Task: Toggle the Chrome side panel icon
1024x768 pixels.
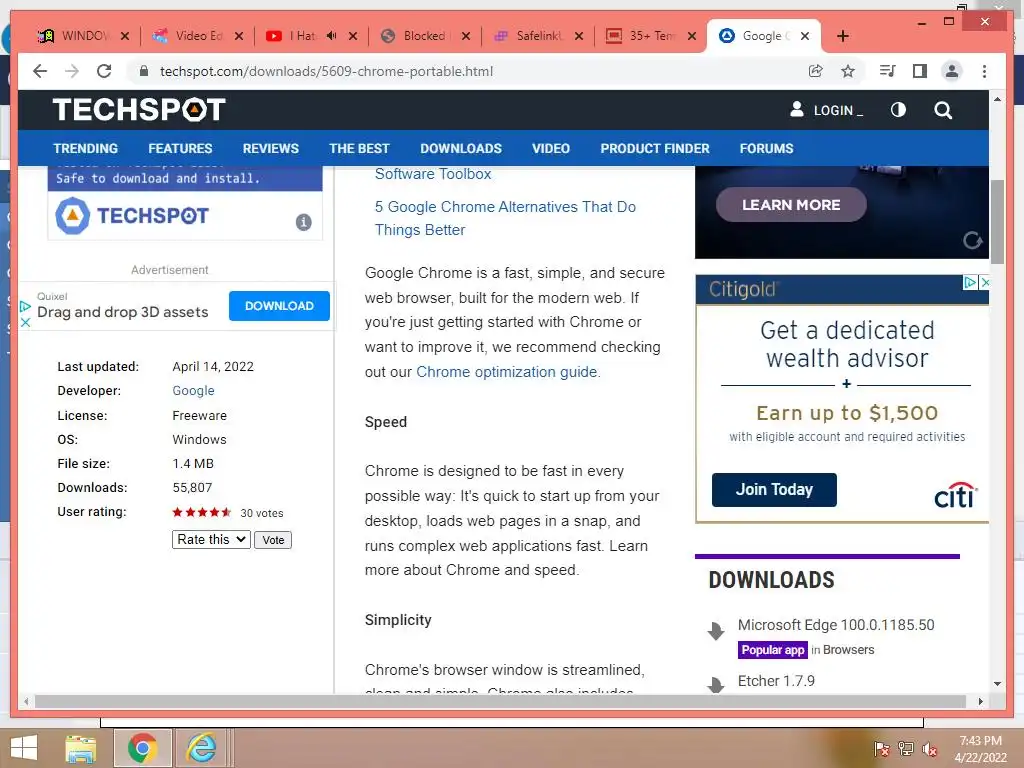Action: coord(920,71)
